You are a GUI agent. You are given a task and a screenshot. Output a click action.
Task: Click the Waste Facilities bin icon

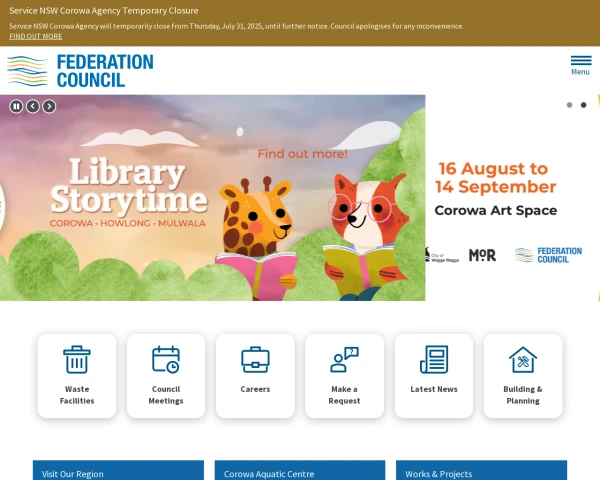point(77,359)
